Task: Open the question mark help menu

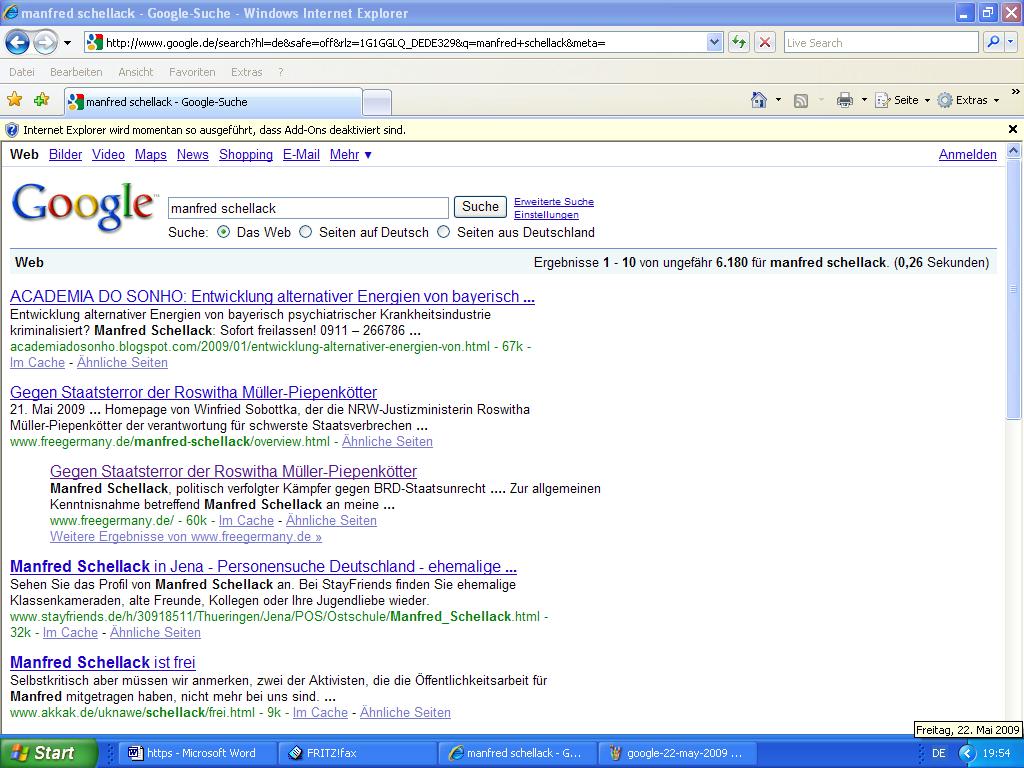Action: [x=281, y=72]
